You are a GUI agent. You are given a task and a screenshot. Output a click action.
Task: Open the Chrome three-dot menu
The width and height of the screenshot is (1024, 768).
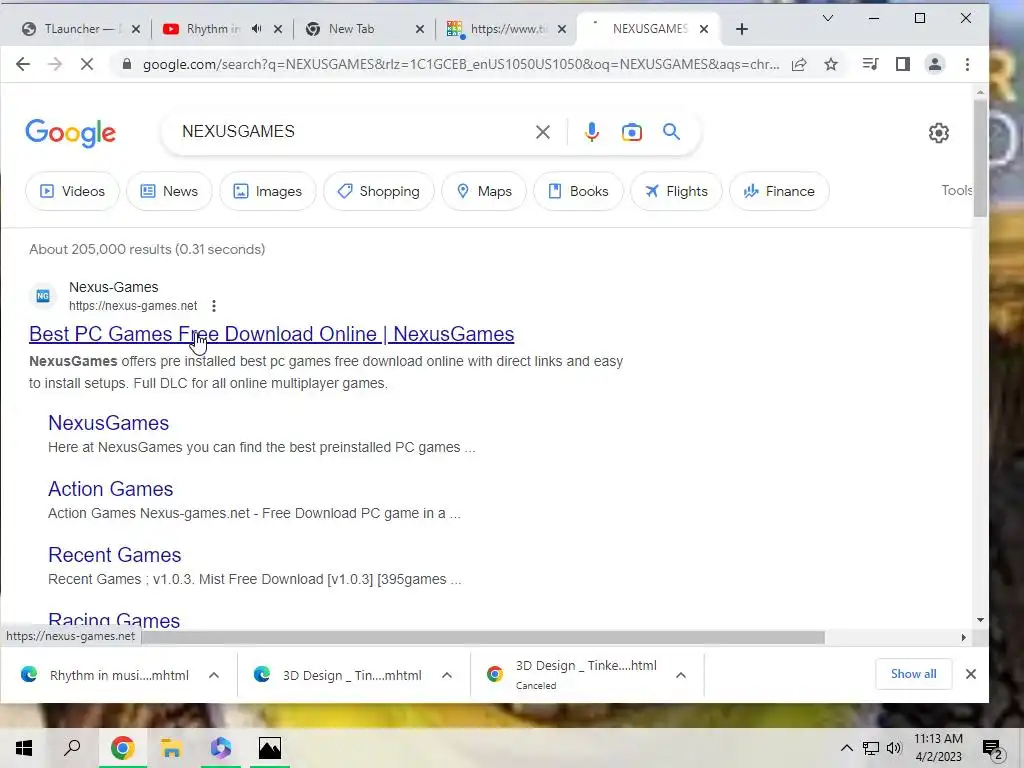click(967, 64)
